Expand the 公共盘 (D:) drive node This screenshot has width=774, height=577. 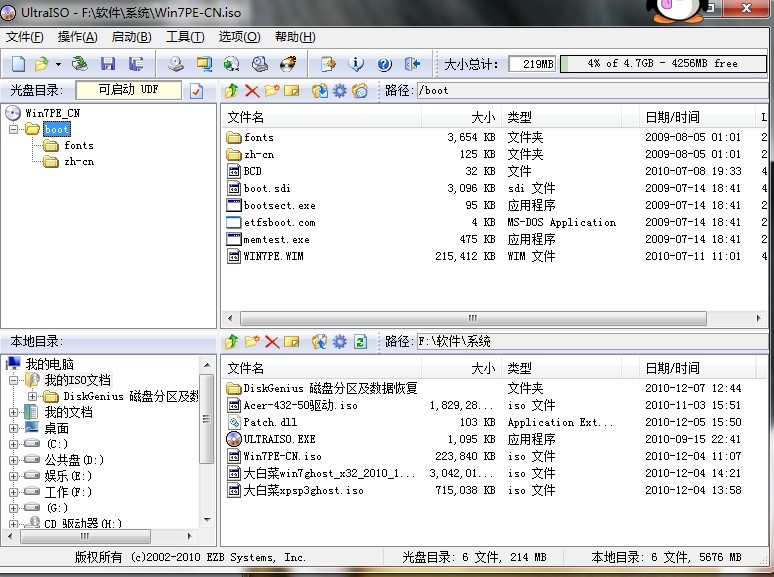coord(13,460)
